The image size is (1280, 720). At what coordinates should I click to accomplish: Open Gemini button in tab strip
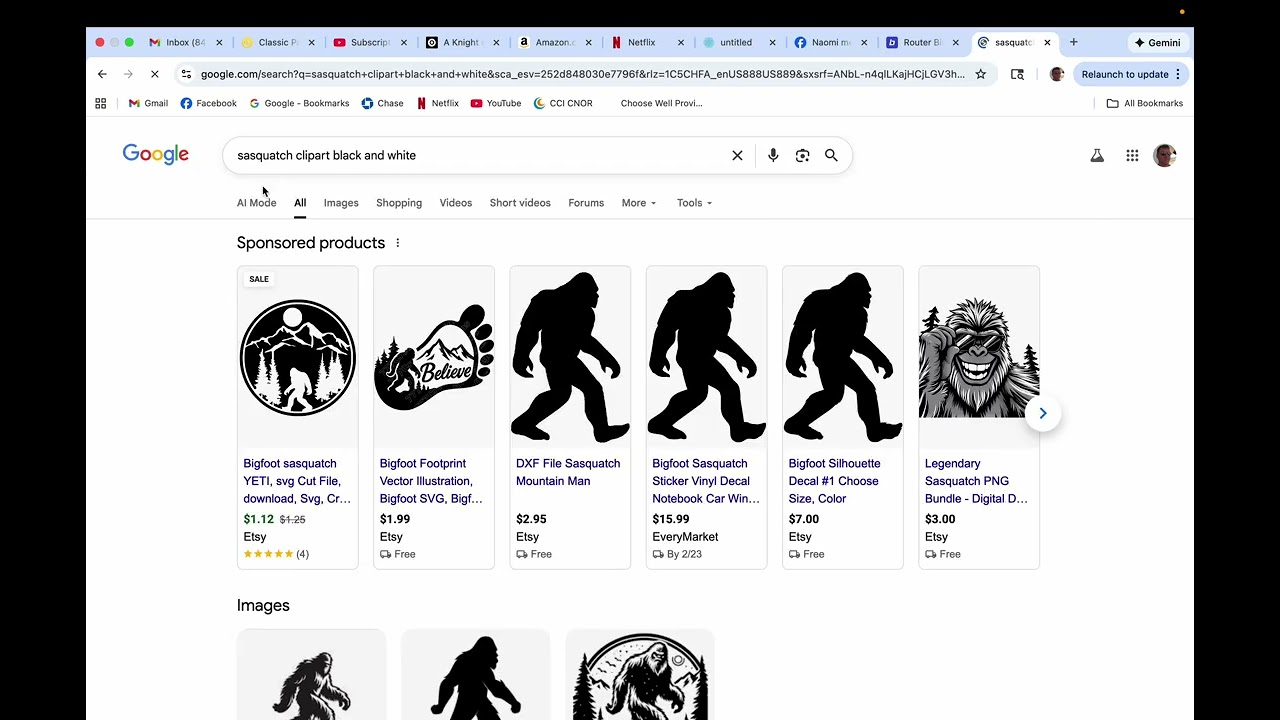click(1157, 42)
